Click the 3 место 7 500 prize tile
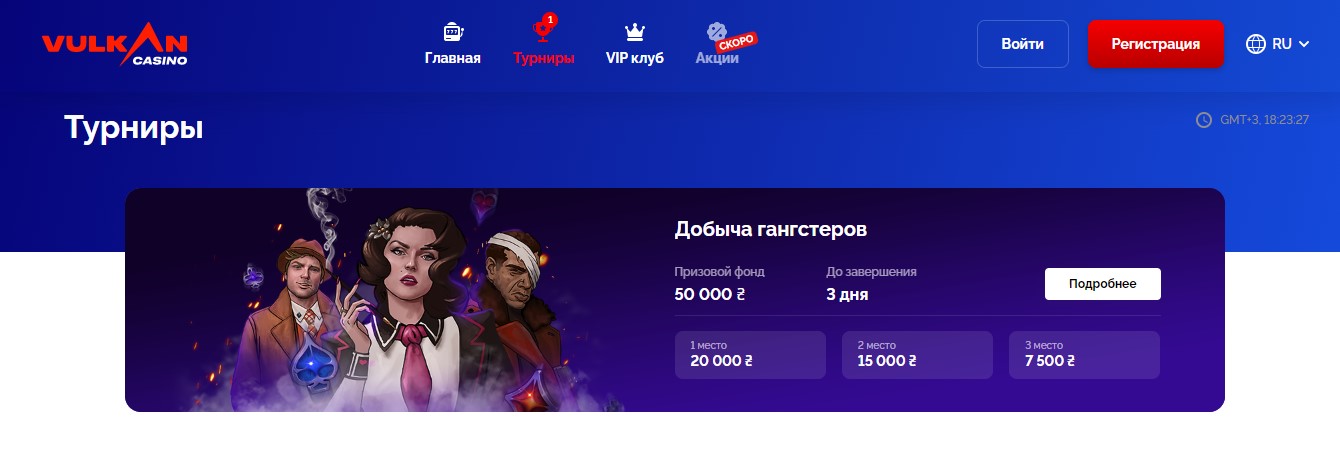 pyautogui.click(x=1084, y=355)
